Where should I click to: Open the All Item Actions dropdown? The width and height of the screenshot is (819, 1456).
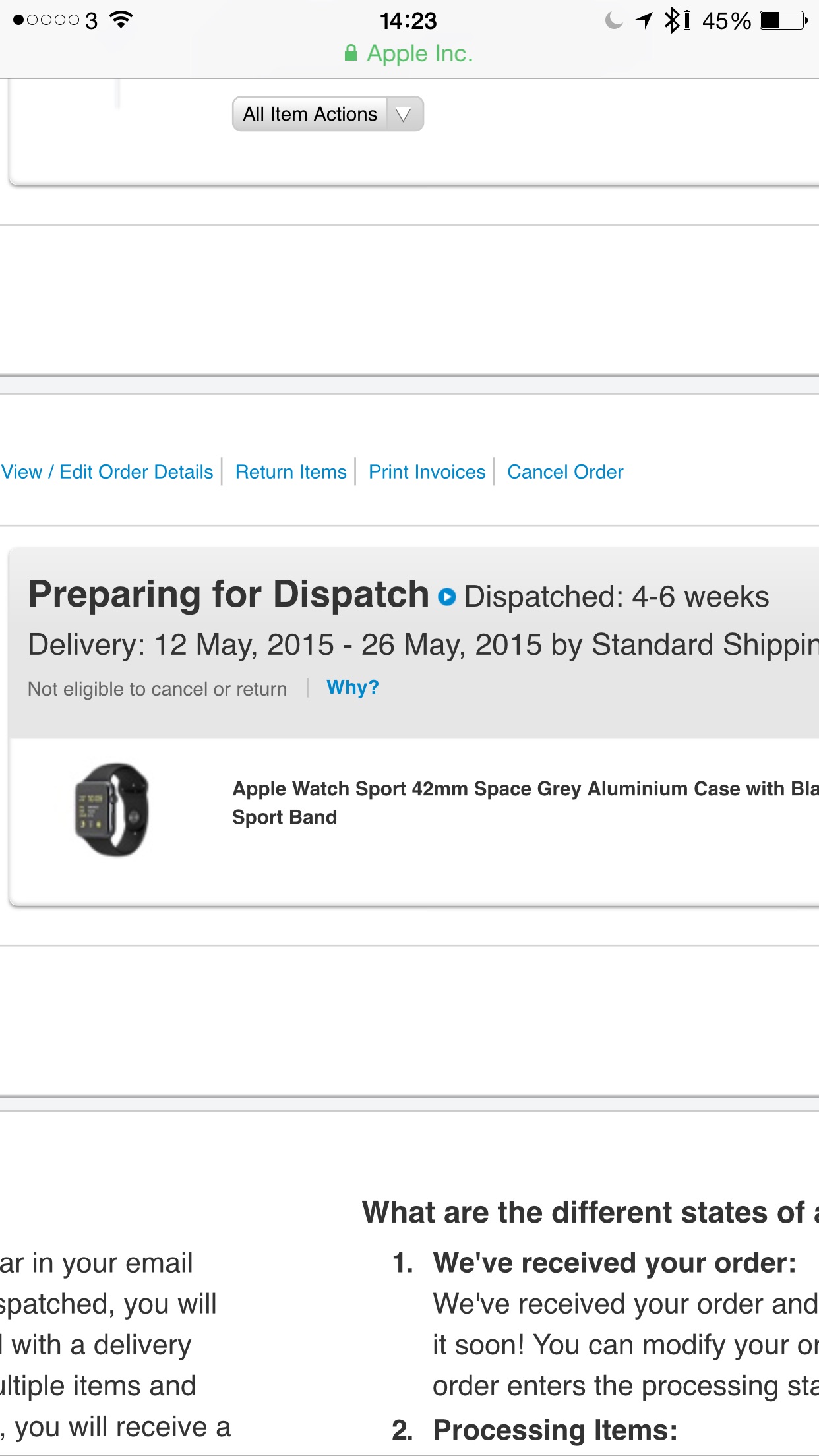[x=327, y=114]
